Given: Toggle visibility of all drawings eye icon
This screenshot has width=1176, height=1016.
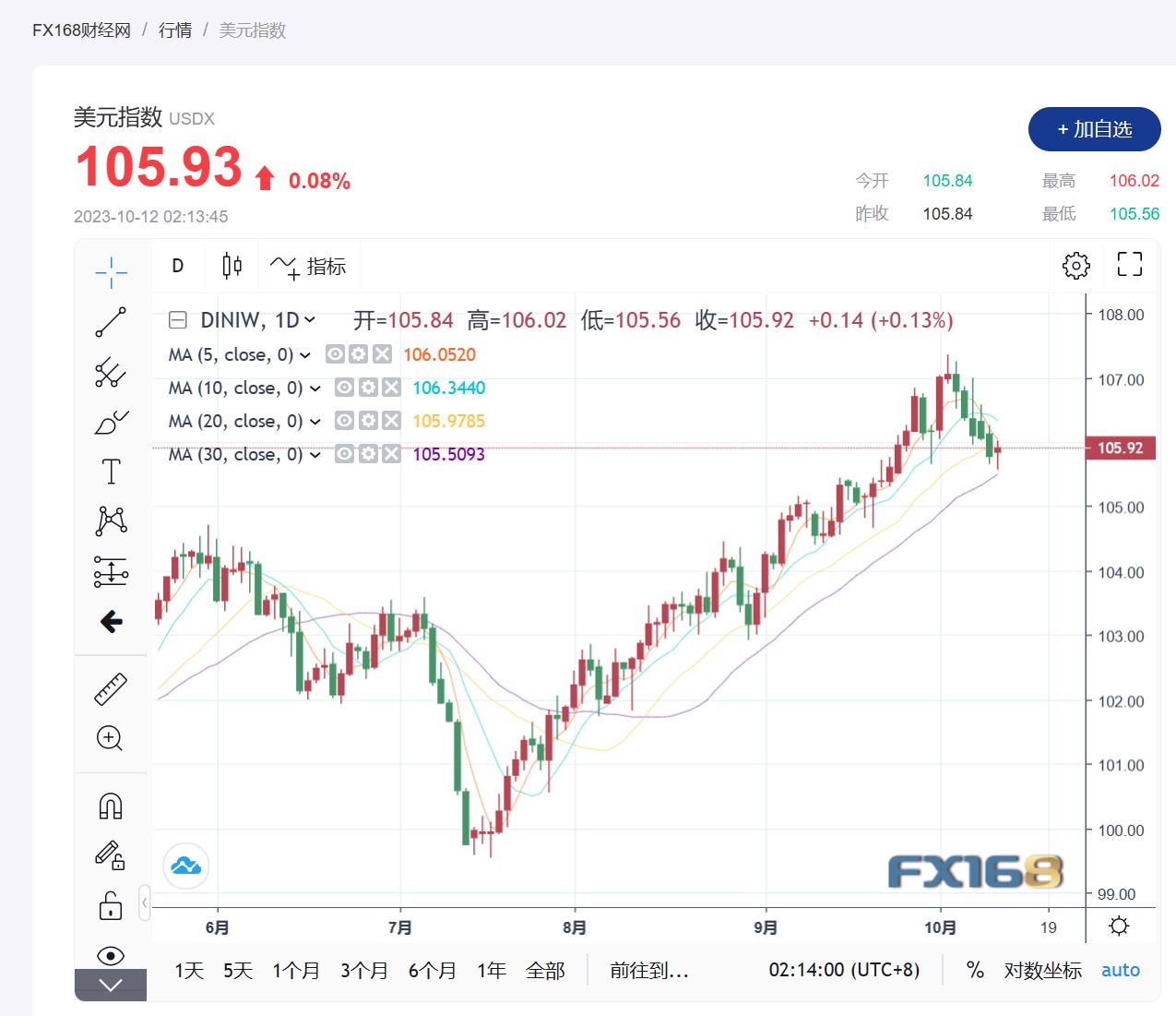Looking at the screenshot, I should pos(111,955).
